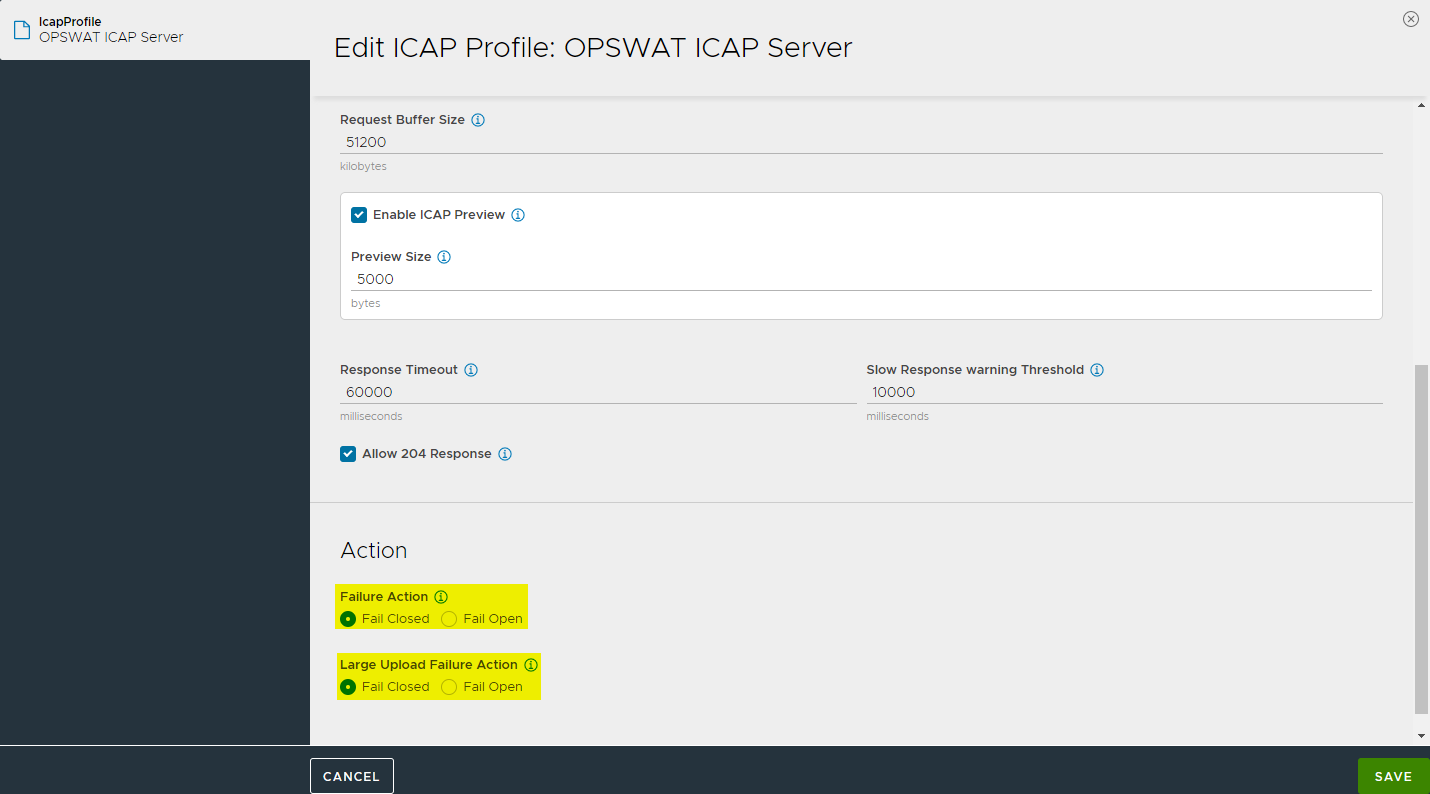Click the Action section heading
This screenshot has width=1430, height=794.
point(374,550)
